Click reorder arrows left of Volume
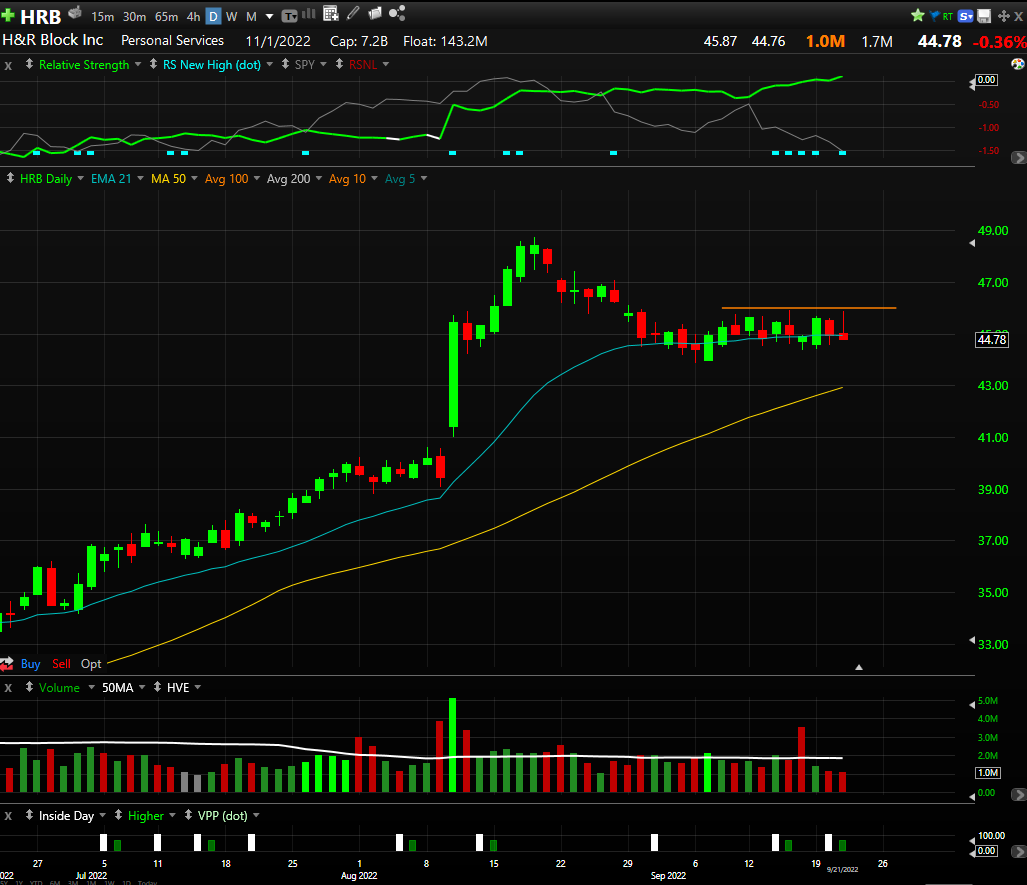This screenshot has height=885, width=1027. coord(29,687)
